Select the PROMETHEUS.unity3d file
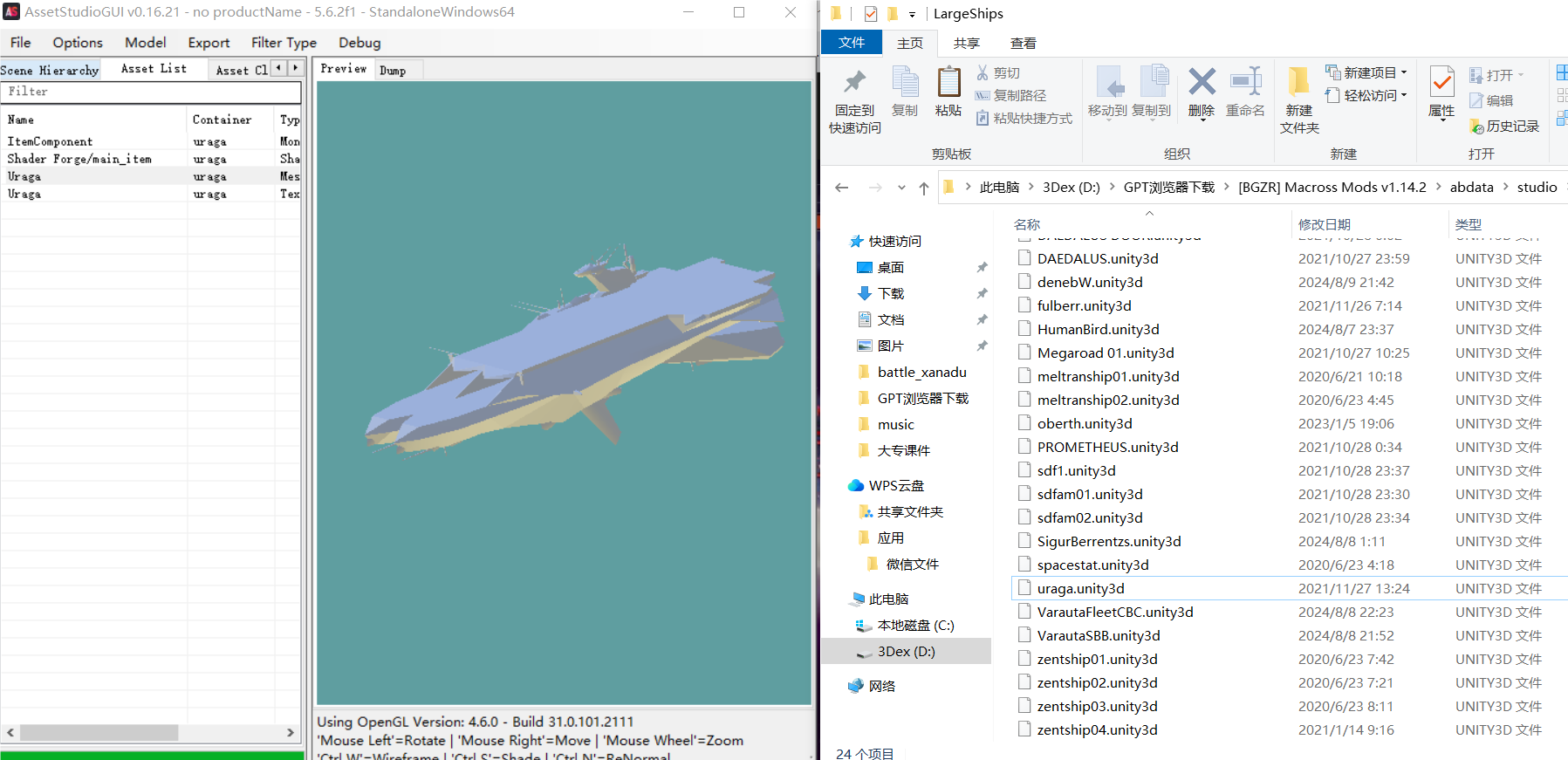Screen dimensions: 1568x760 point(1107,447)
